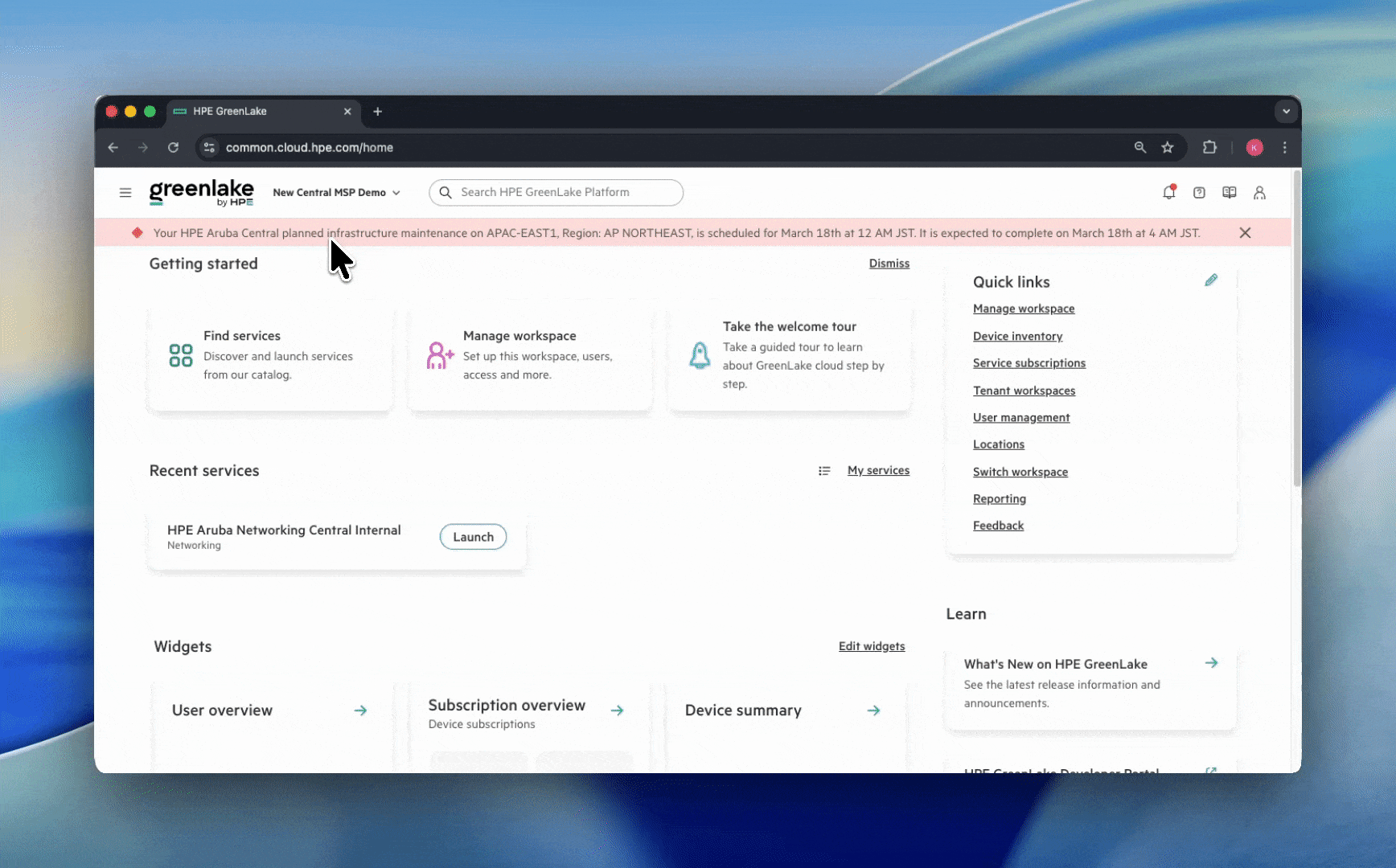Launch HPE Aruba Networking Central Internal
Viewport: 1396px width, 868px height.
[473, 536]
